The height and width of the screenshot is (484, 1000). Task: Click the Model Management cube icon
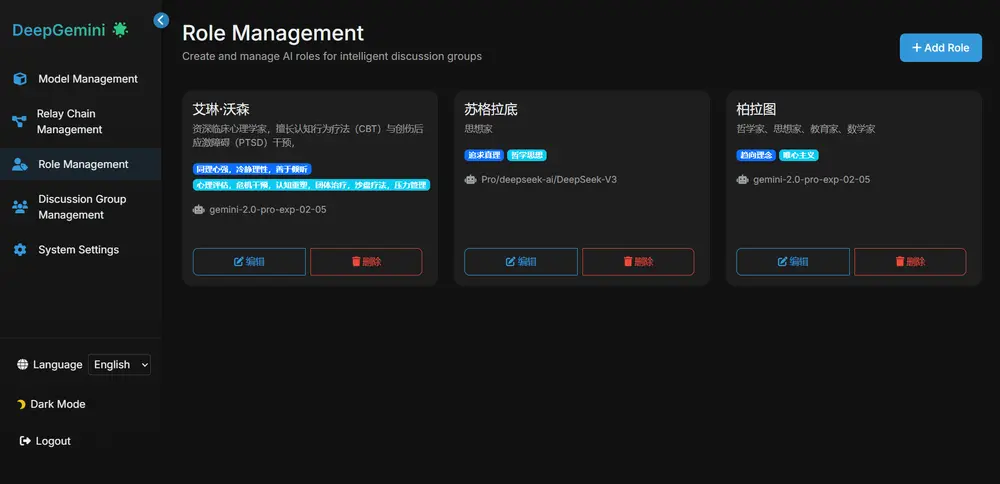tap(20, 79)
